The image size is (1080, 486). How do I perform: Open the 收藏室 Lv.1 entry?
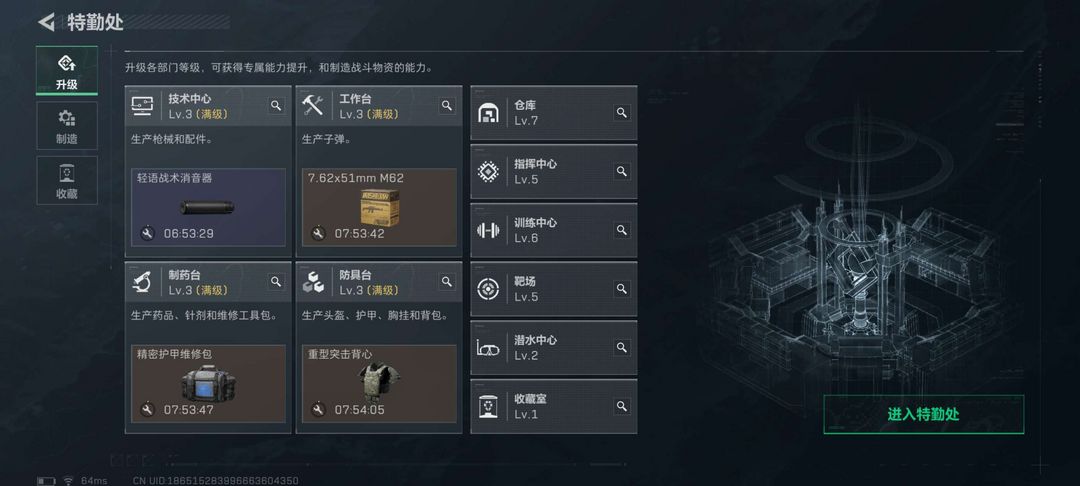pyautogui.click(x=554, y=406)
